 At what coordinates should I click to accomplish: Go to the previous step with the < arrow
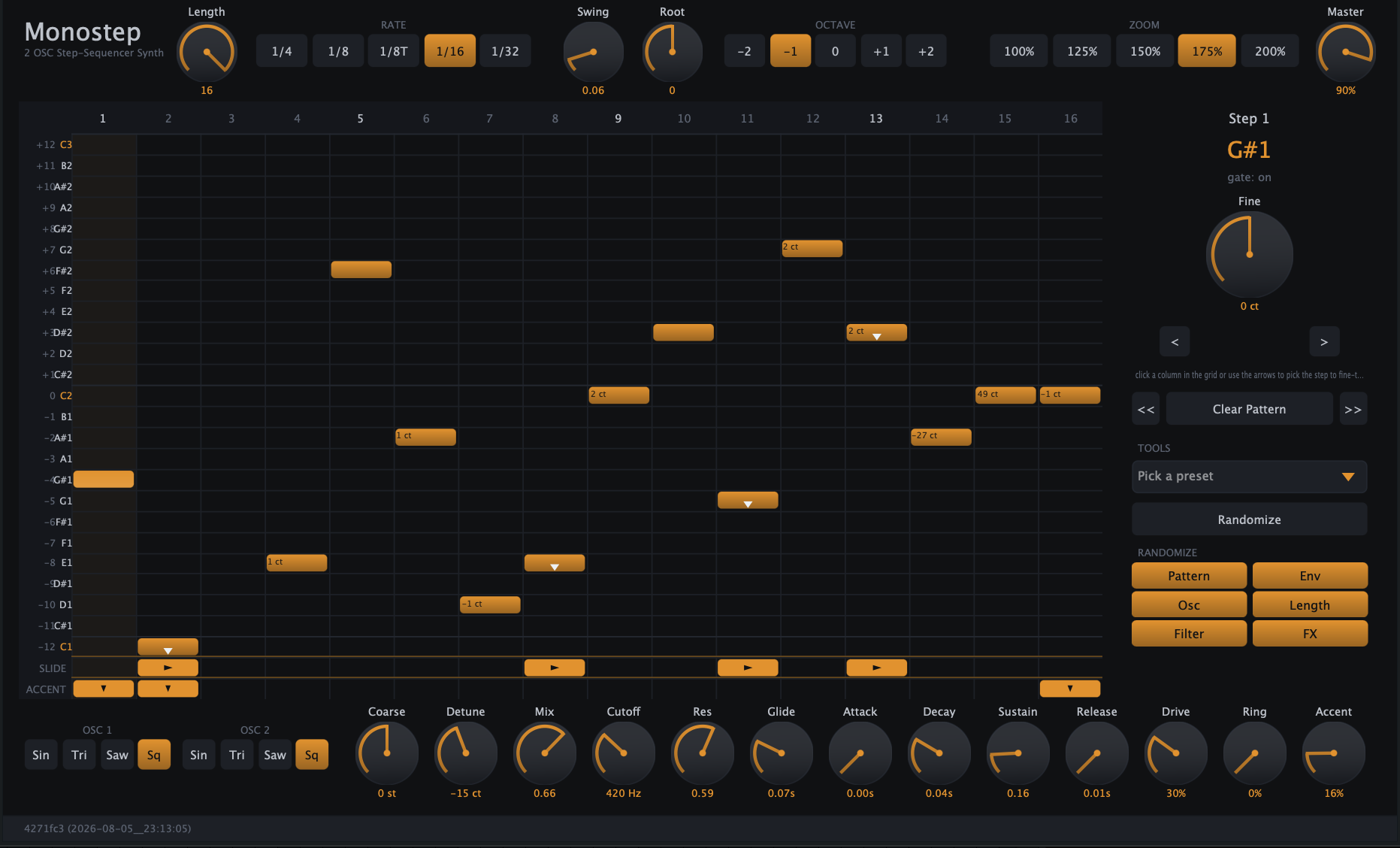pyautogui.click(x=1175, y=342)
